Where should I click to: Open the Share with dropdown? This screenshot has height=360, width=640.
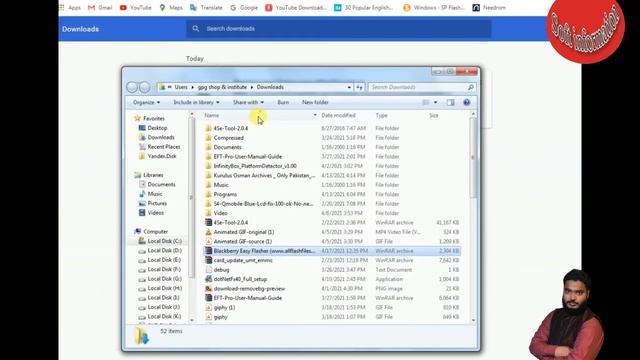(x=248, y=102)
